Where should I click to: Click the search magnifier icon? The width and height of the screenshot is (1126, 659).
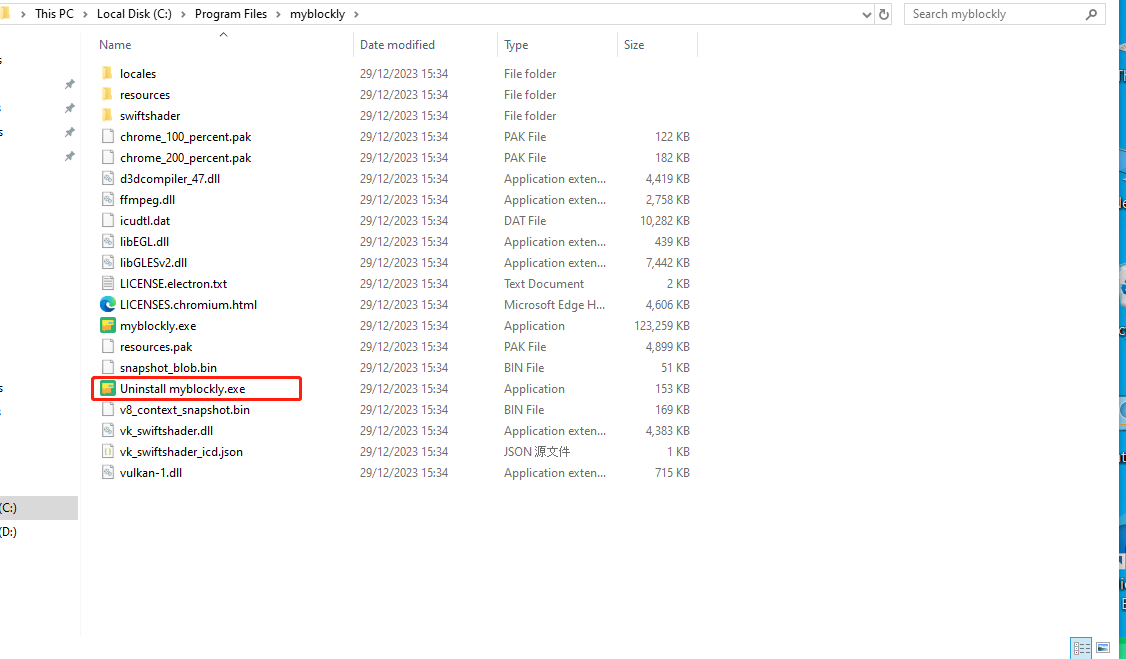pos(1092,14)
